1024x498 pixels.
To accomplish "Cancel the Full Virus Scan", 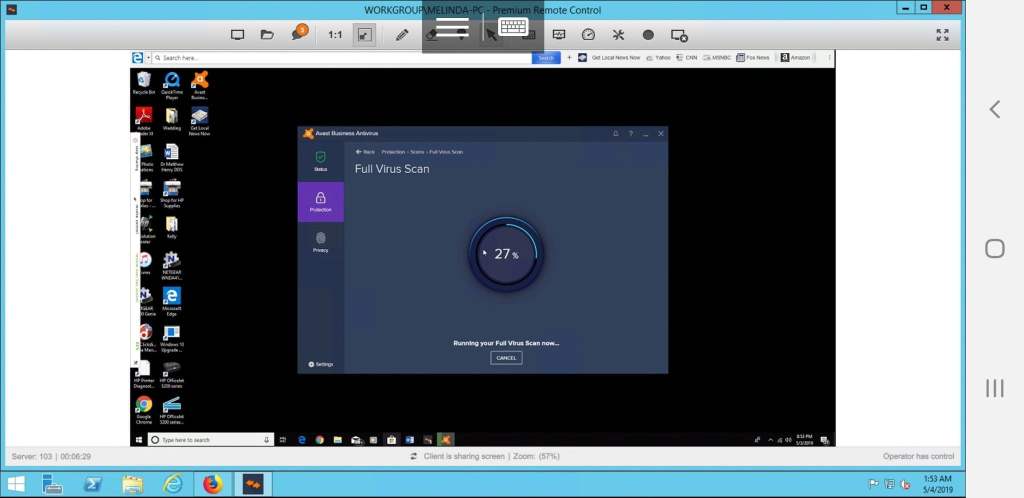I will pos(506,358).
